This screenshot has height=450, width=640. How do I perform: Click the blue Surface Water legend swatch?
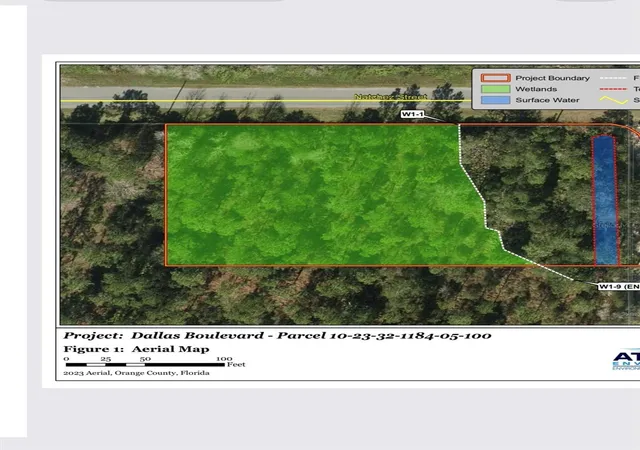coord(496,100)
